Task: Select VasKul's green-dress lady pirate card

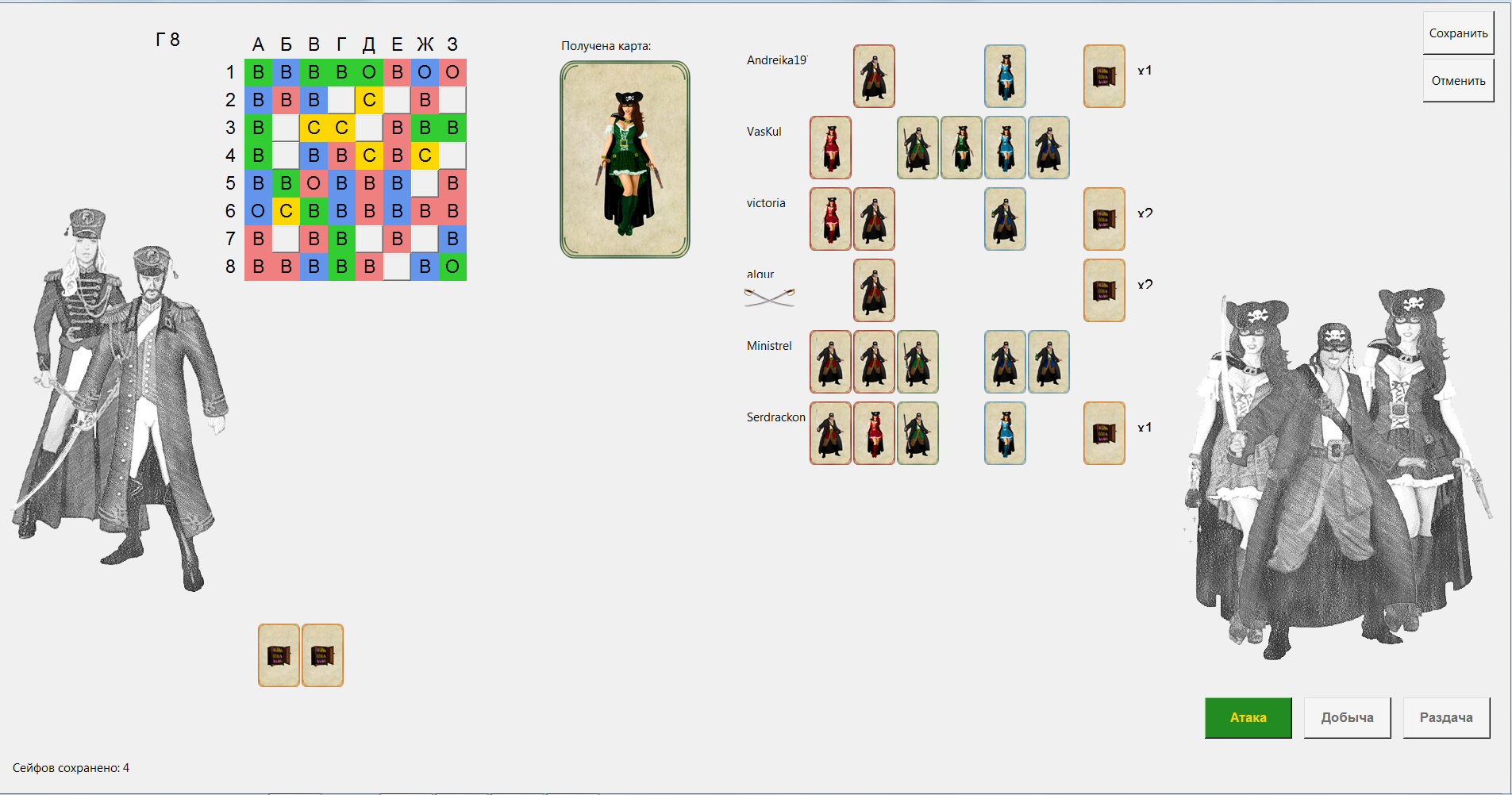Action: click(x=961, y=148)
